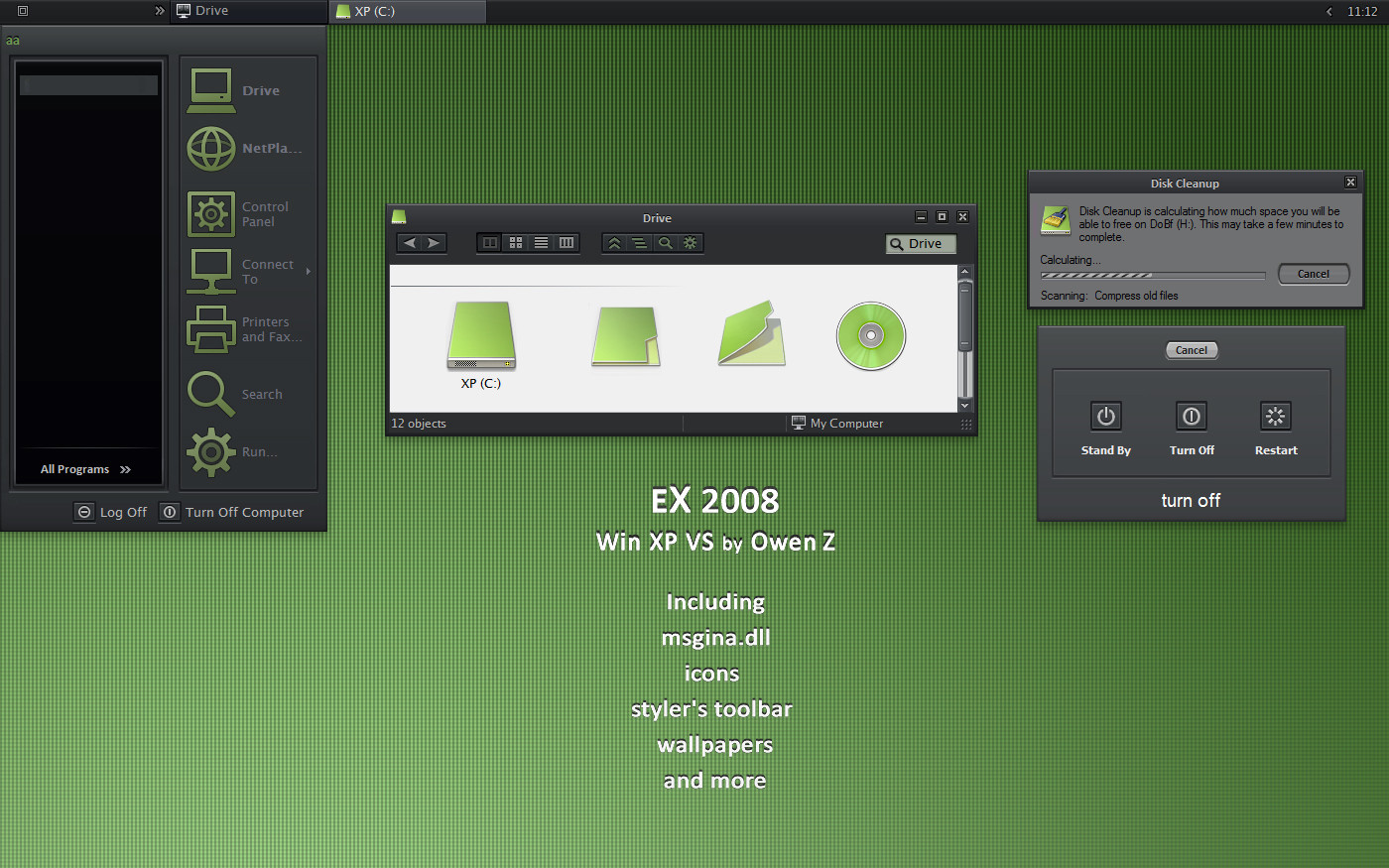Select the green CD disc icon
Image resolution: width=1389 pixels, height=868 pixels.
coord(871,335)
